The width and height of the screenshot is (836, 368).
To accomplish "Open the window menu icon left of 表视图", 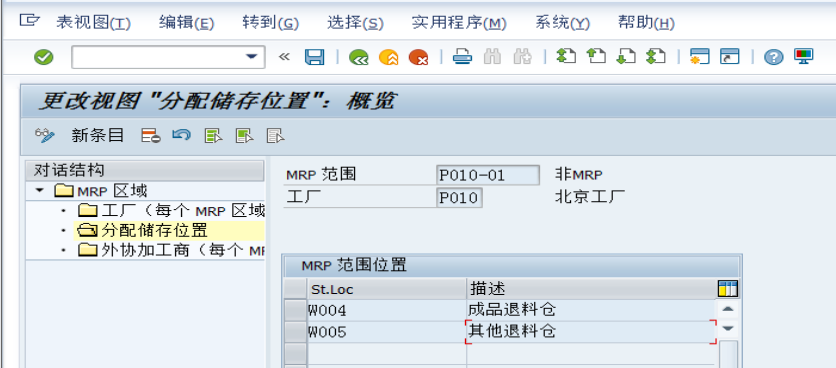I will (x=30, y=21).
